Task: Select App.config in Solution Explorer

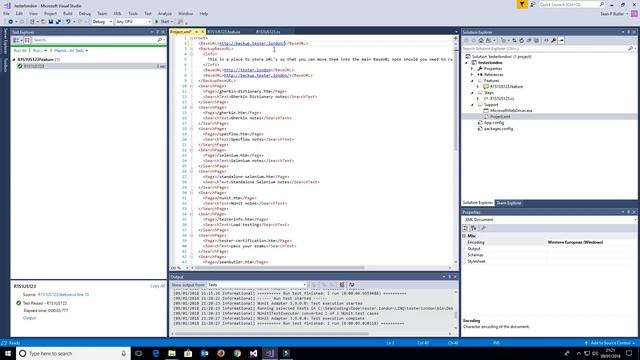Action: point(493,122)
